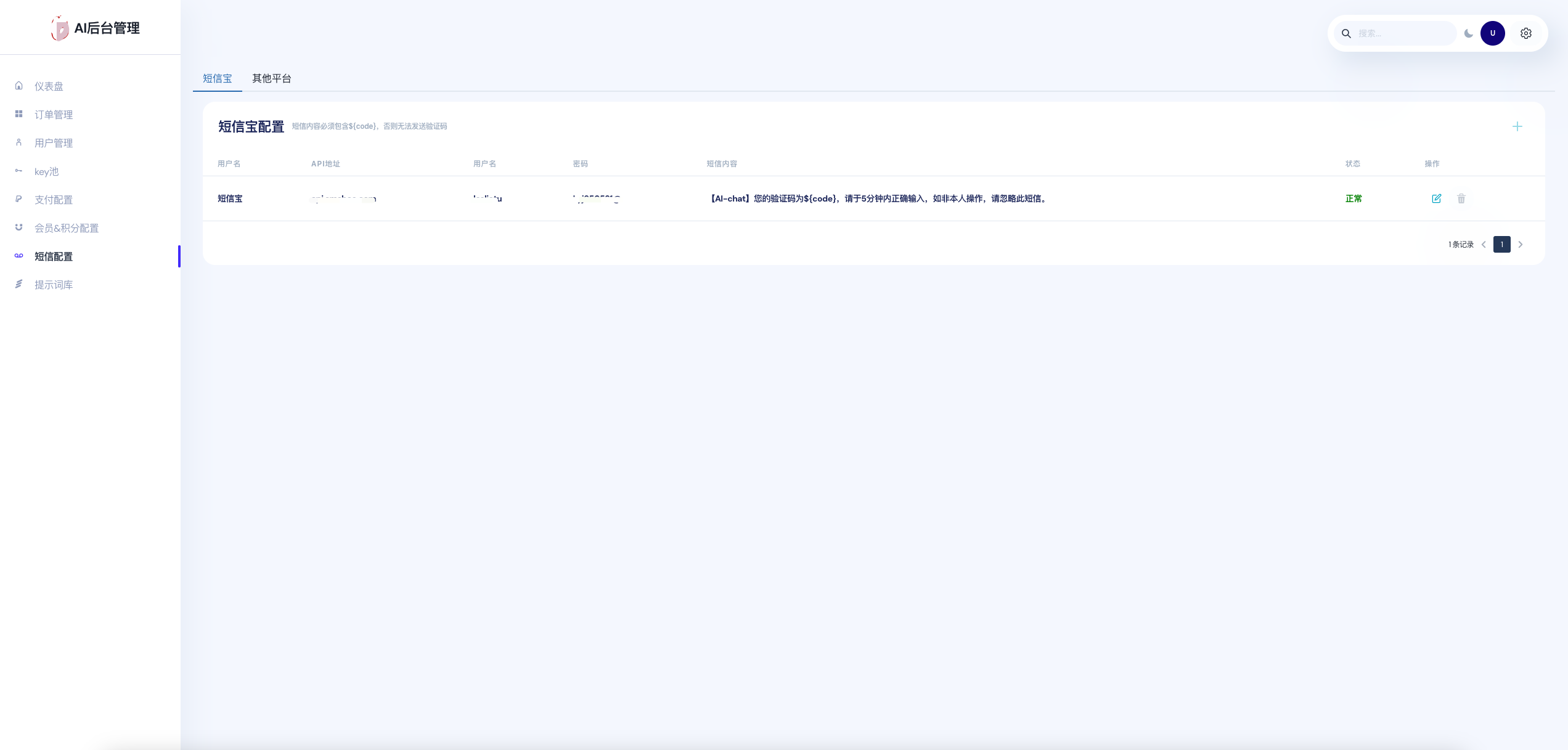
Task: Open 订单管理 in sidebar
Action: click(x=54, y=115)
